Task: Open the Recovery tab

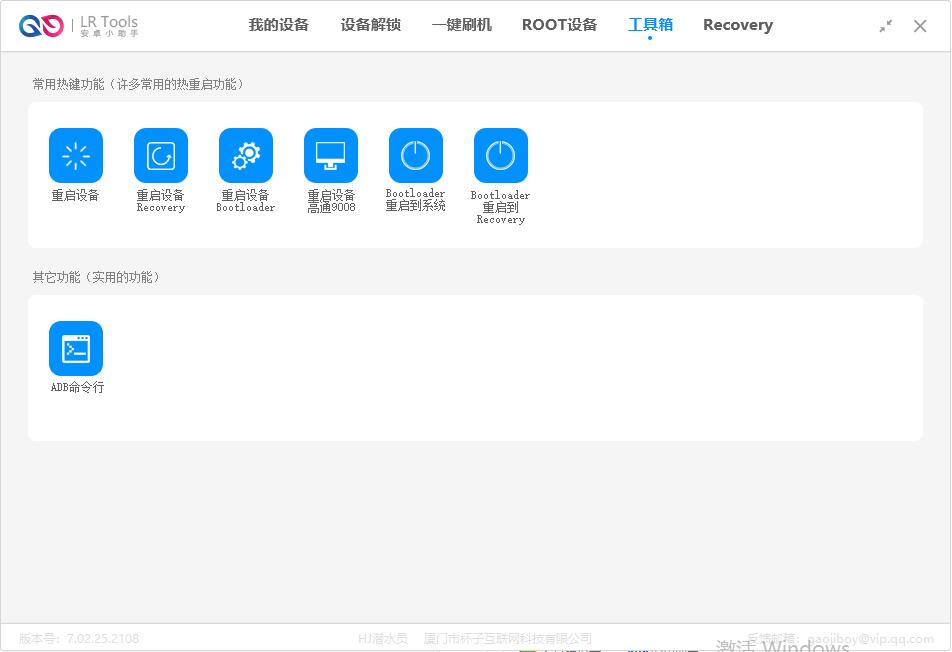Action: click(x=738, y=25)
